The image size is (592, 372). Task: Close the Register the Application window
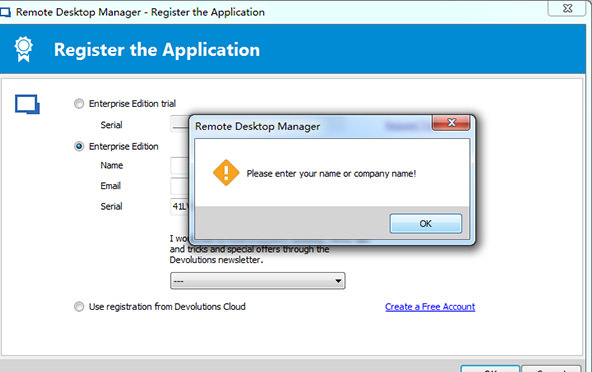(567, 8)
